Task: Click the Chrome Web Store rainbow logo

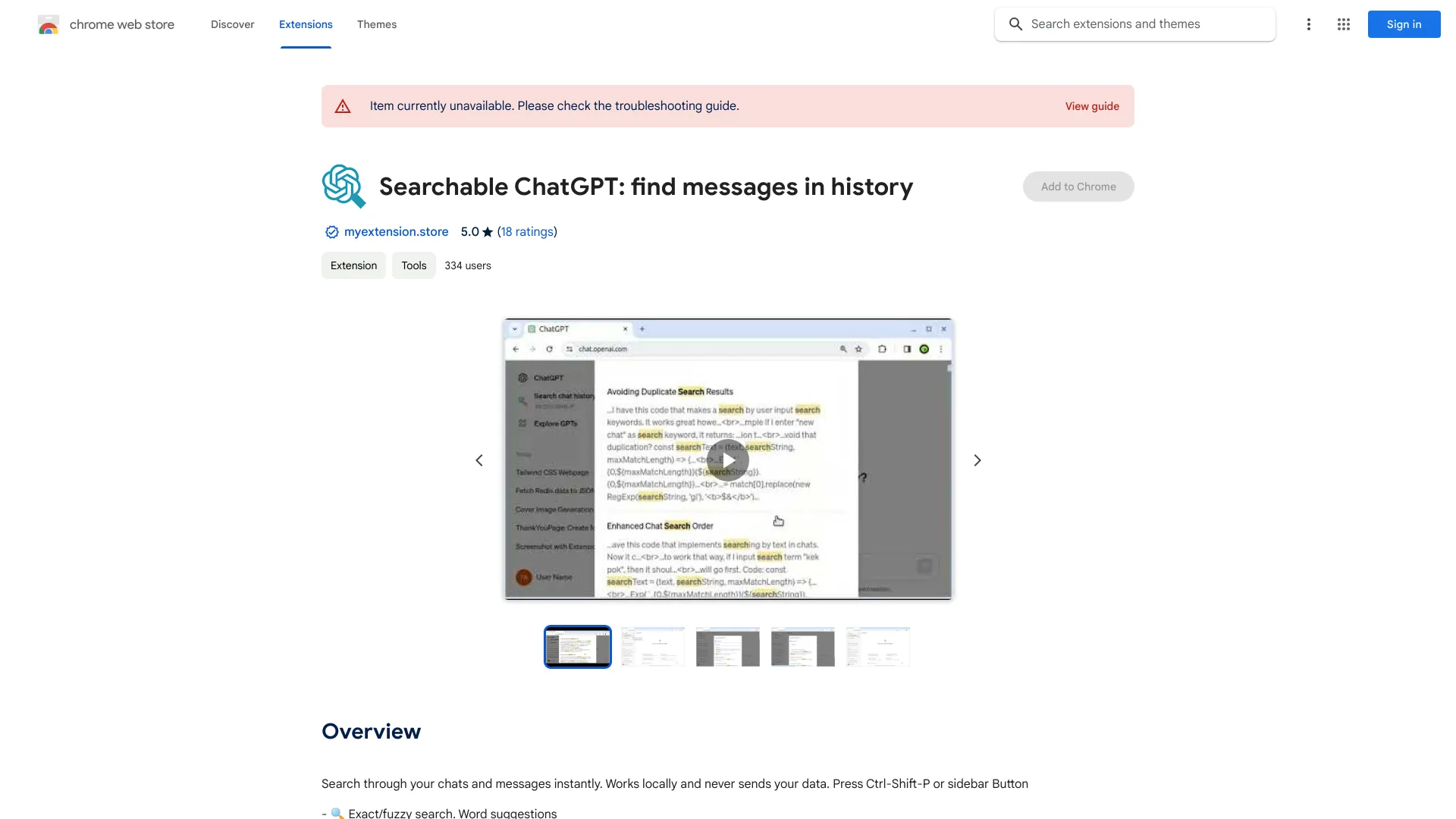Action: click(48, 24)
